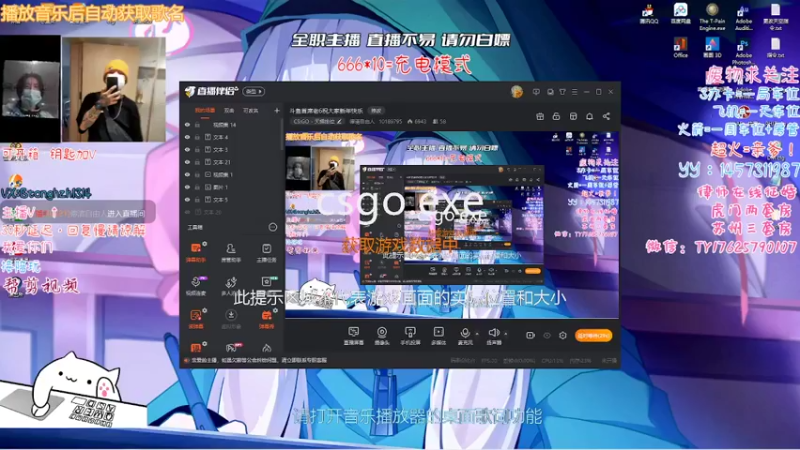Open the checkmark task tool in the toolbox
The height and width of the screenshot is (450, 800).
[x=266, y=252]
